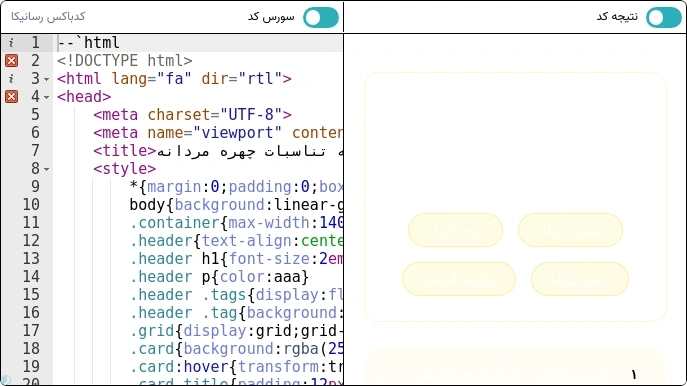Image resolution: width=687 pixels, height=386 pixels.
Task: Click the <!DOCTYPE html> code line
Action: tap(125, 60)
